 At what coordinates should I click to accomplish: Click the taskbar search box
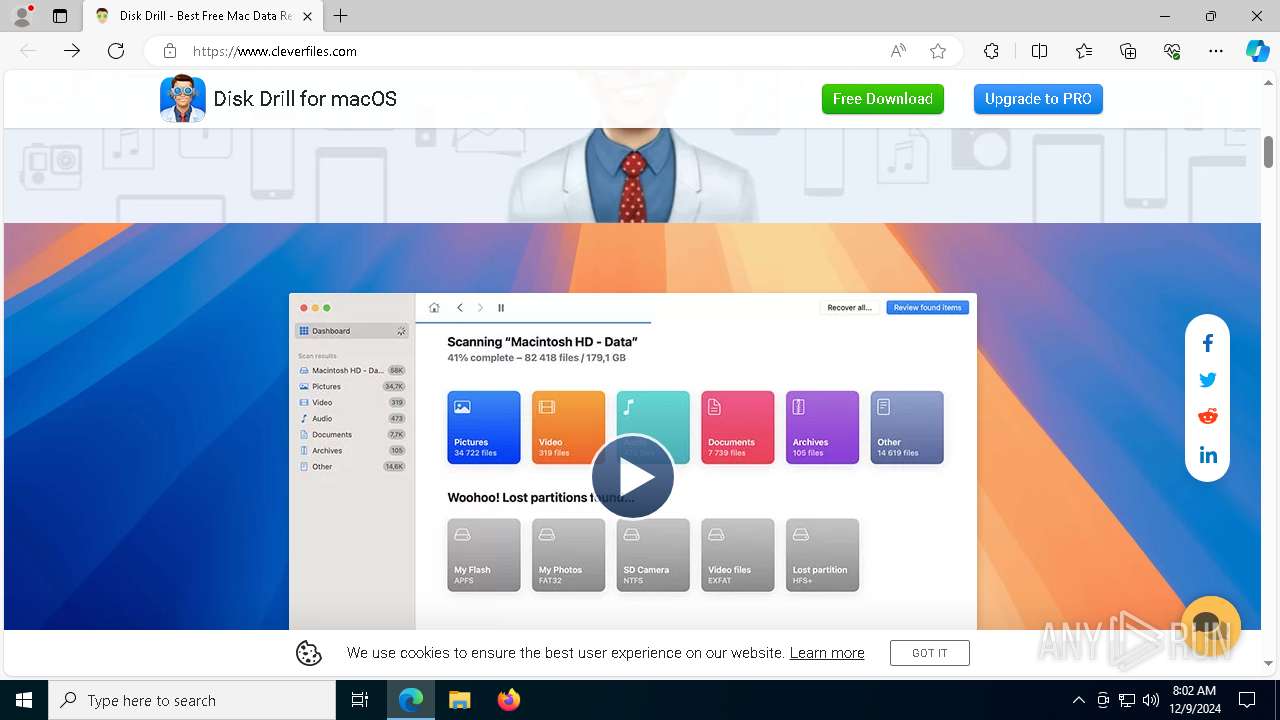[192, 700]
